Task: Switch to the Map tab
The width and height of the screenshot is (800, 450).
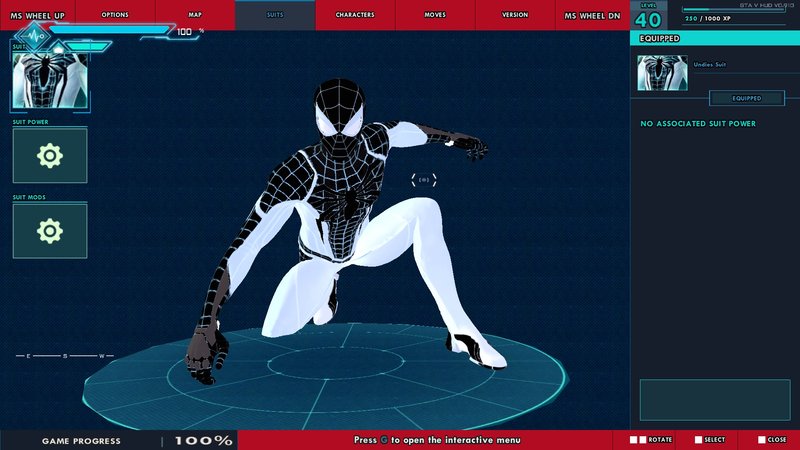Action: tap(195, 15)
